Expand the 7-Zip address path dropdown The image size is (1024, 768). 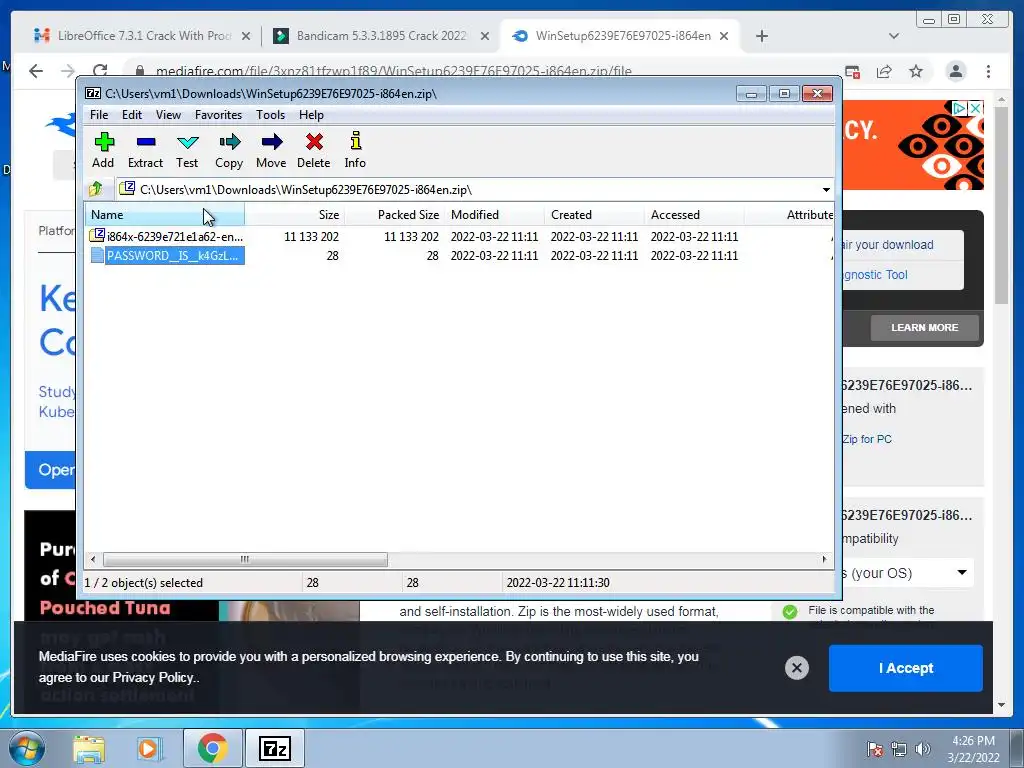point(826,190)
